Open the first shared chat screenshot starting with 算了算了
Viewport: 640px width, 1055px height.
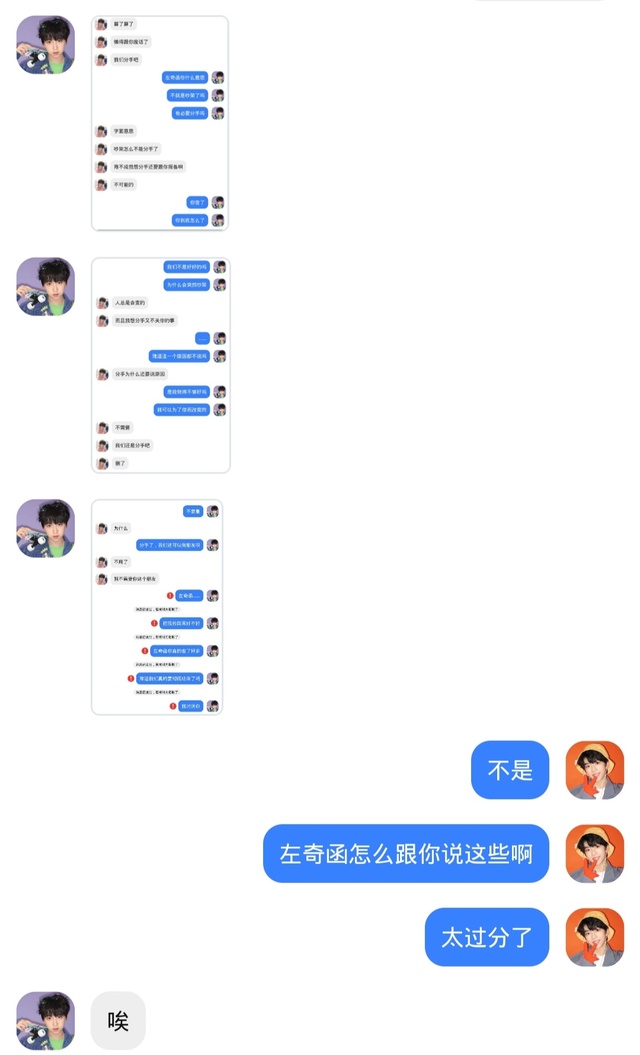(160, 123)
